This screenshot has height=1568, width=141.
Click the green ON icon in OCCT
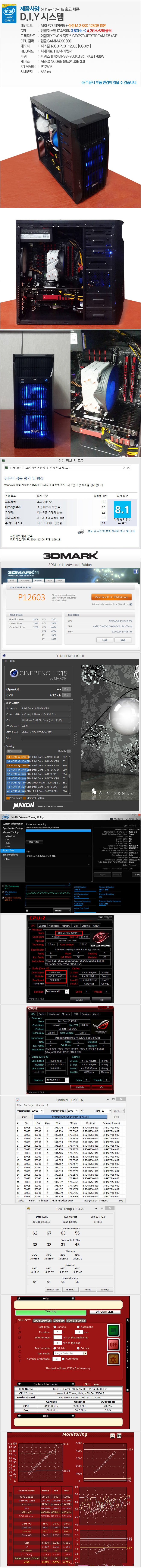(113, 1331)
